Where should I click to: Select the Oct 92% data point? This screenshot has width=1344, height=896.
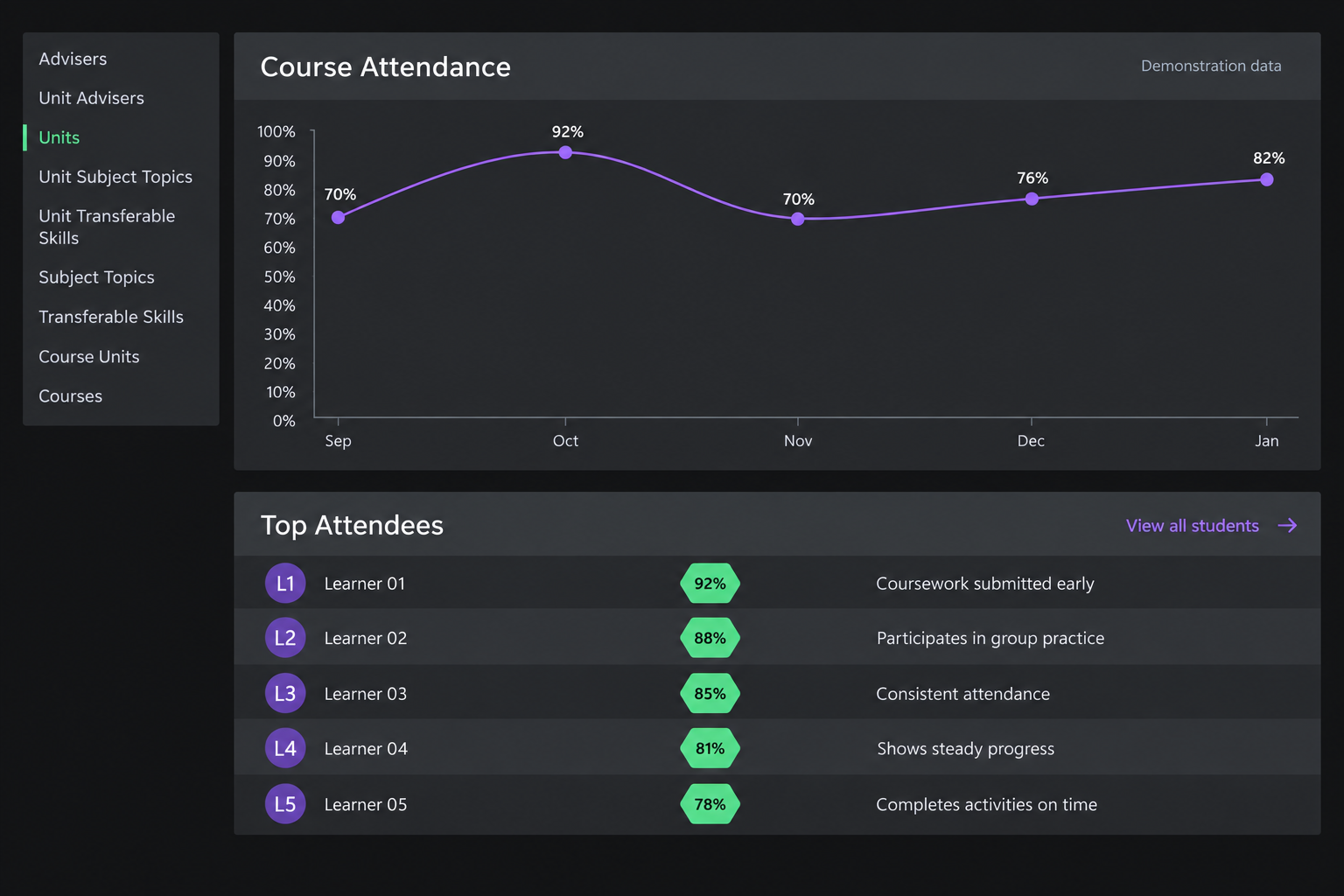[x=565, y=152]
